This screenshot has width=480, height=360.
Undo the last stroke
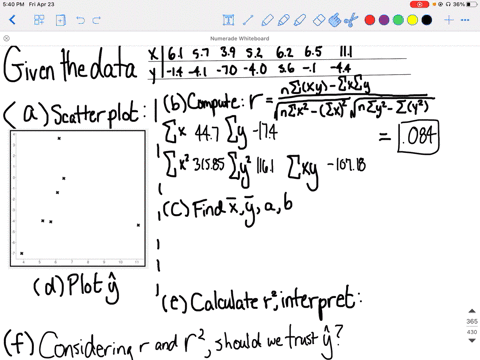[80, 20]
